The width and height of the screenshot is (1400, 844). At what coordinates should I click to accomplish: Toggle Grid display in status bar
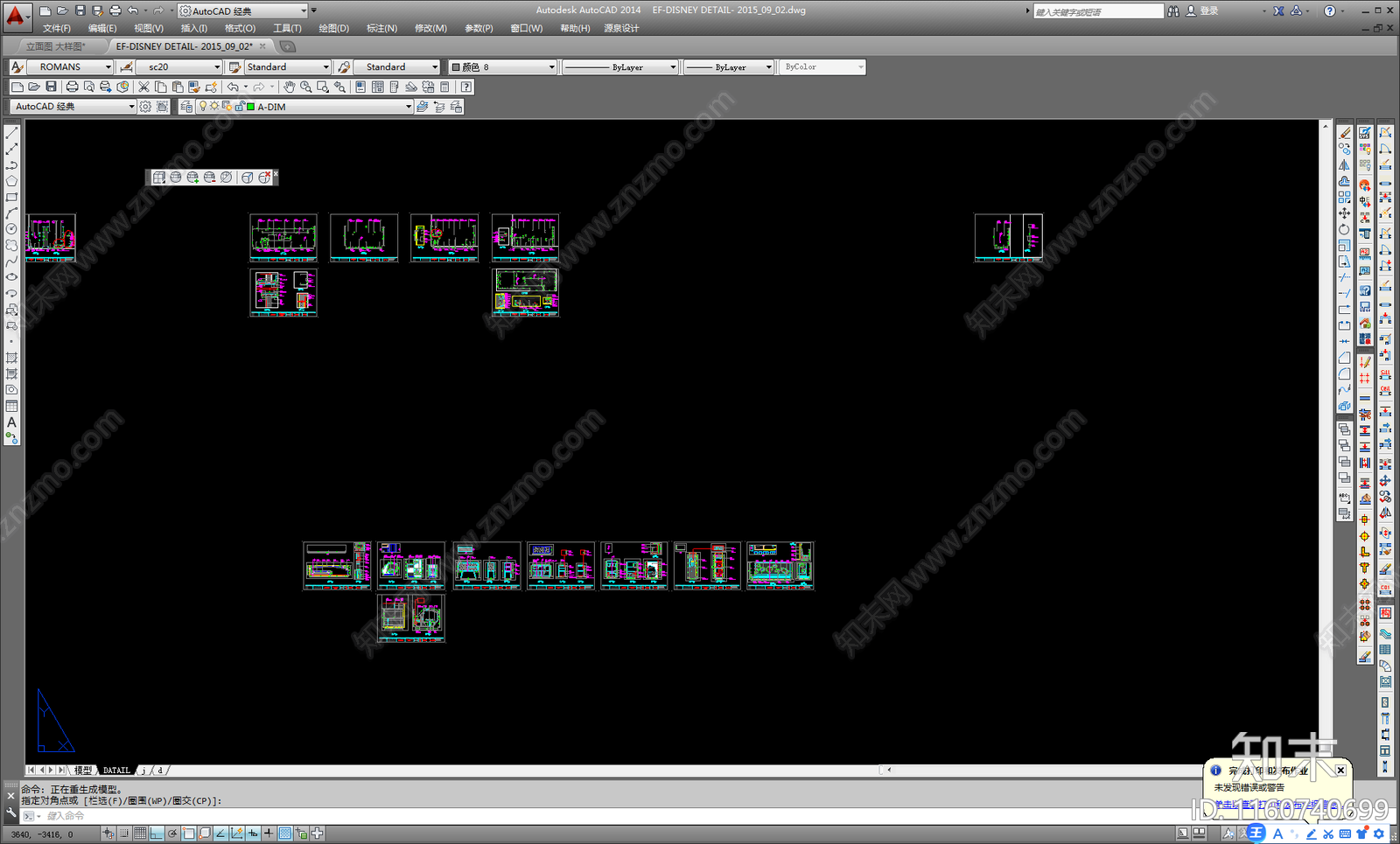(x=140, y=834)
